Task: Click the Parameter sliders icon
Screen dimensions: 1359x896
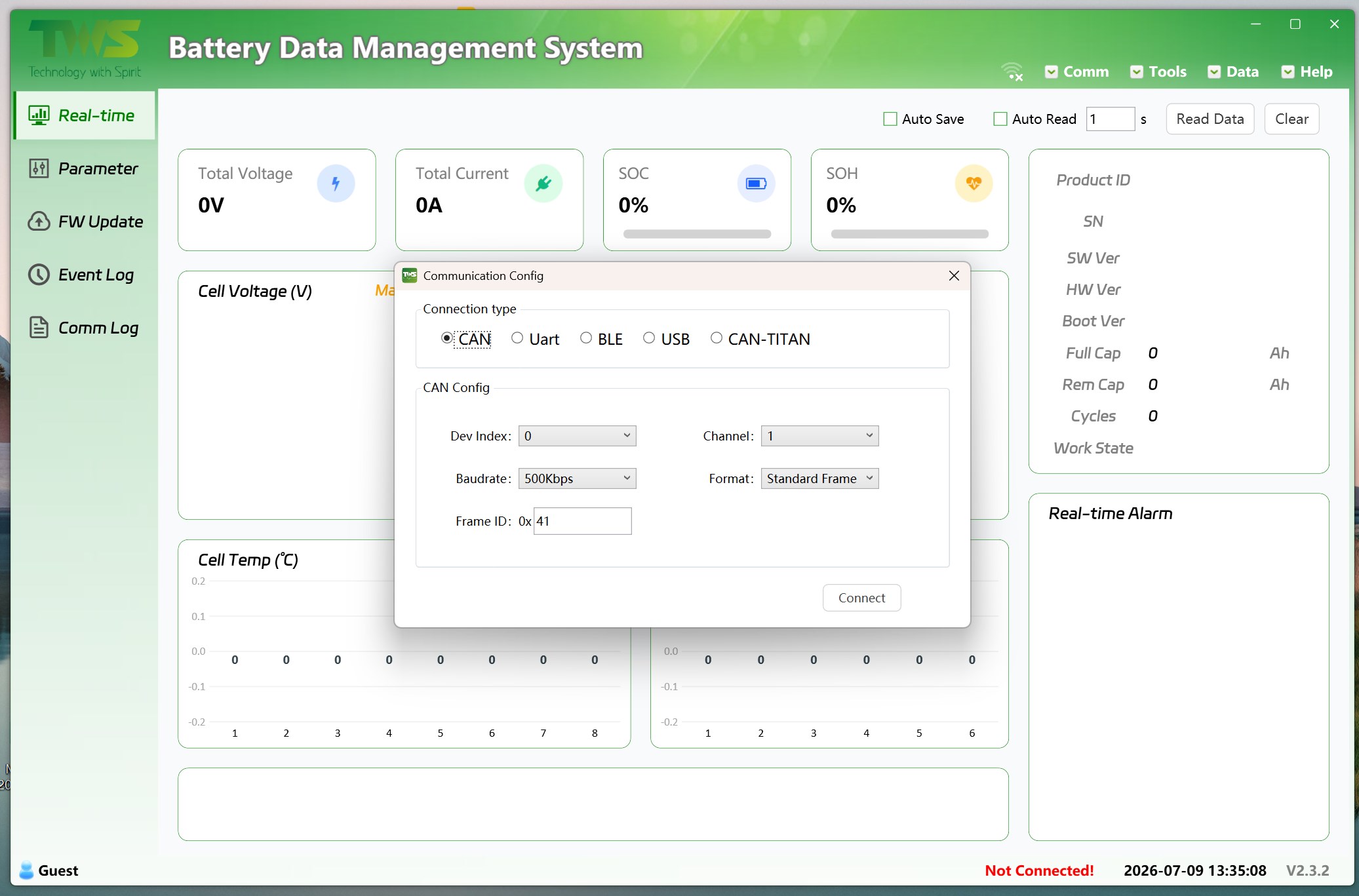Action: pos(39,168)
